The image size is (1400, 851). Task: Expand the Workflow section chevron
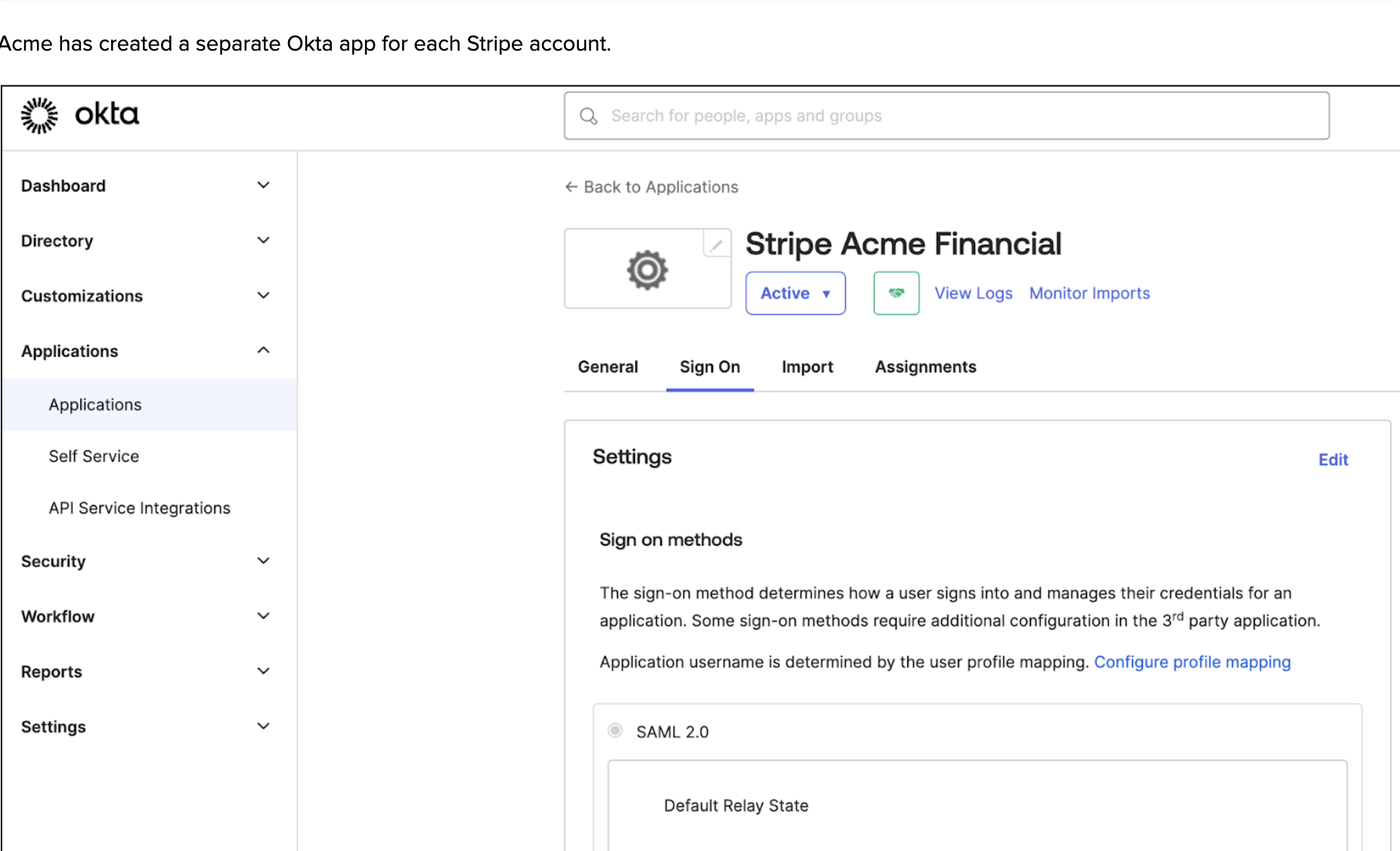coord(263,616)
